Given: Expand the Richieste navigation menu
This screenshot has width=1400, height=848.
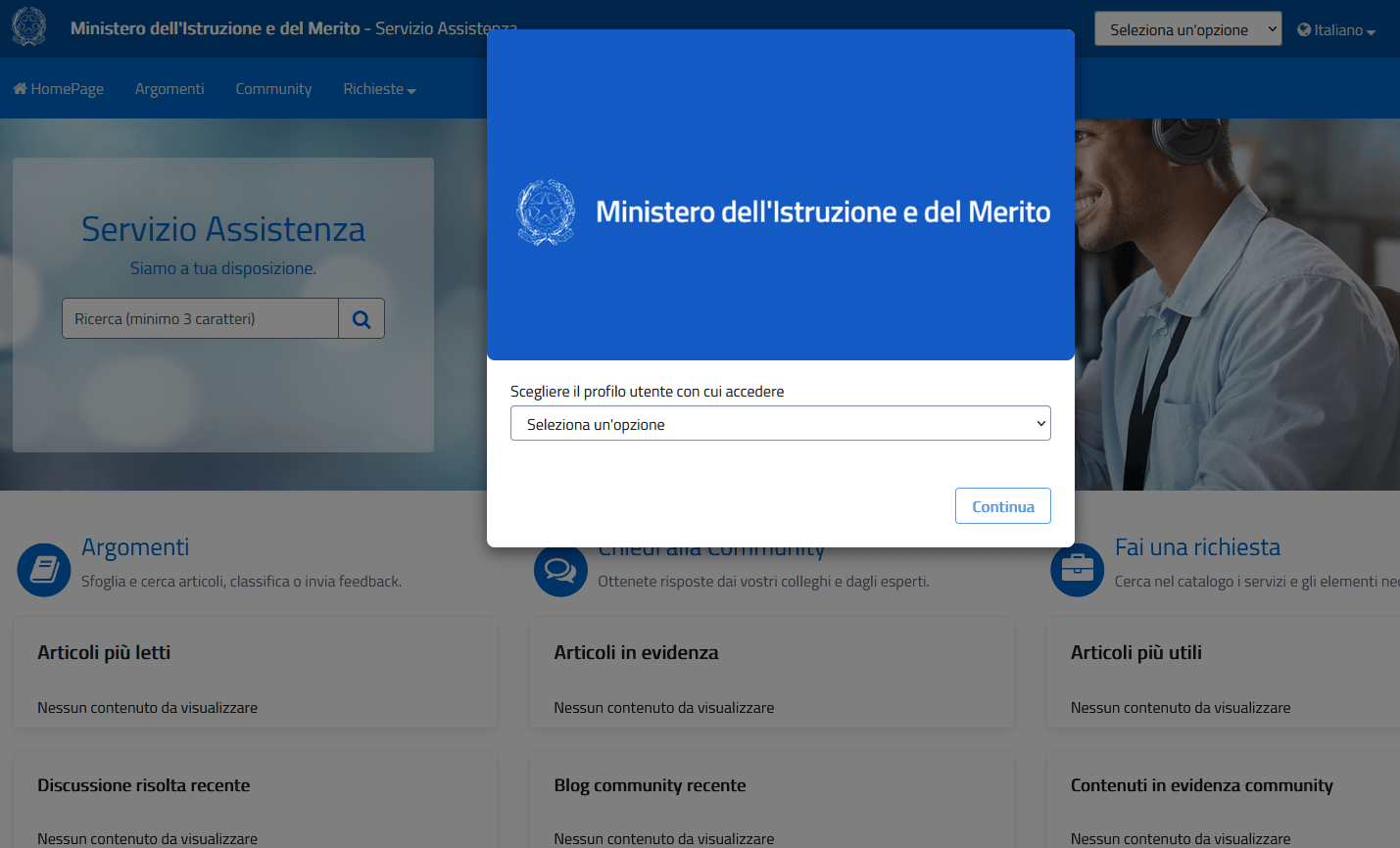Looking at the screenshot, I should click(379, 89).
